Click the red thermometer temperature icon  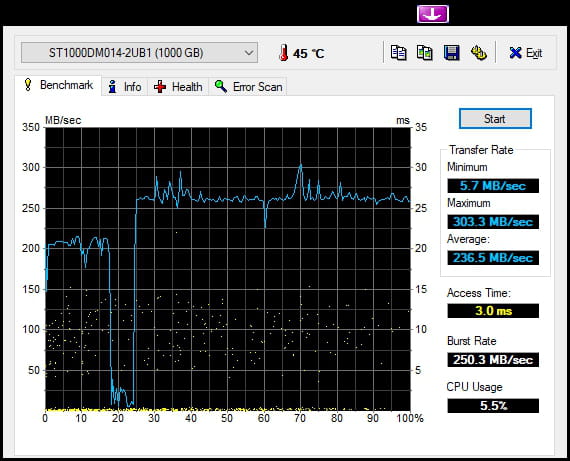tap(284, 53)
